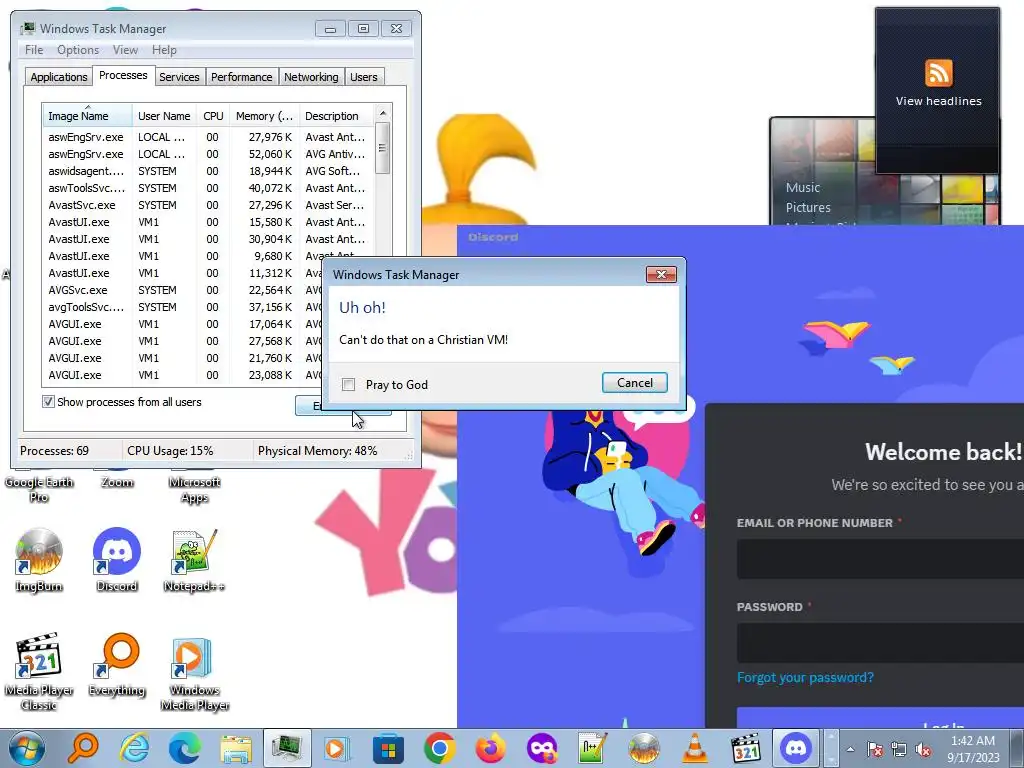Open the Everything desktop shortcut

click(x=117, y=665)
